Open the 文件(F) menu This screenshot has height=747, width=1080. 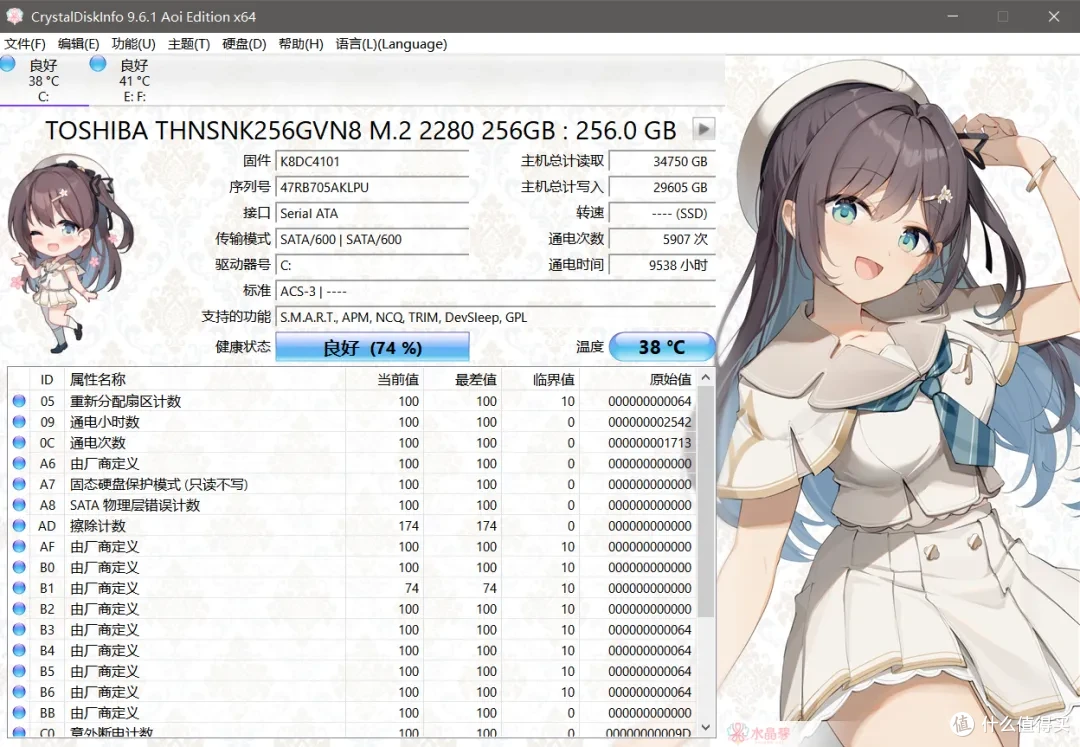click(x=25, y=44)
